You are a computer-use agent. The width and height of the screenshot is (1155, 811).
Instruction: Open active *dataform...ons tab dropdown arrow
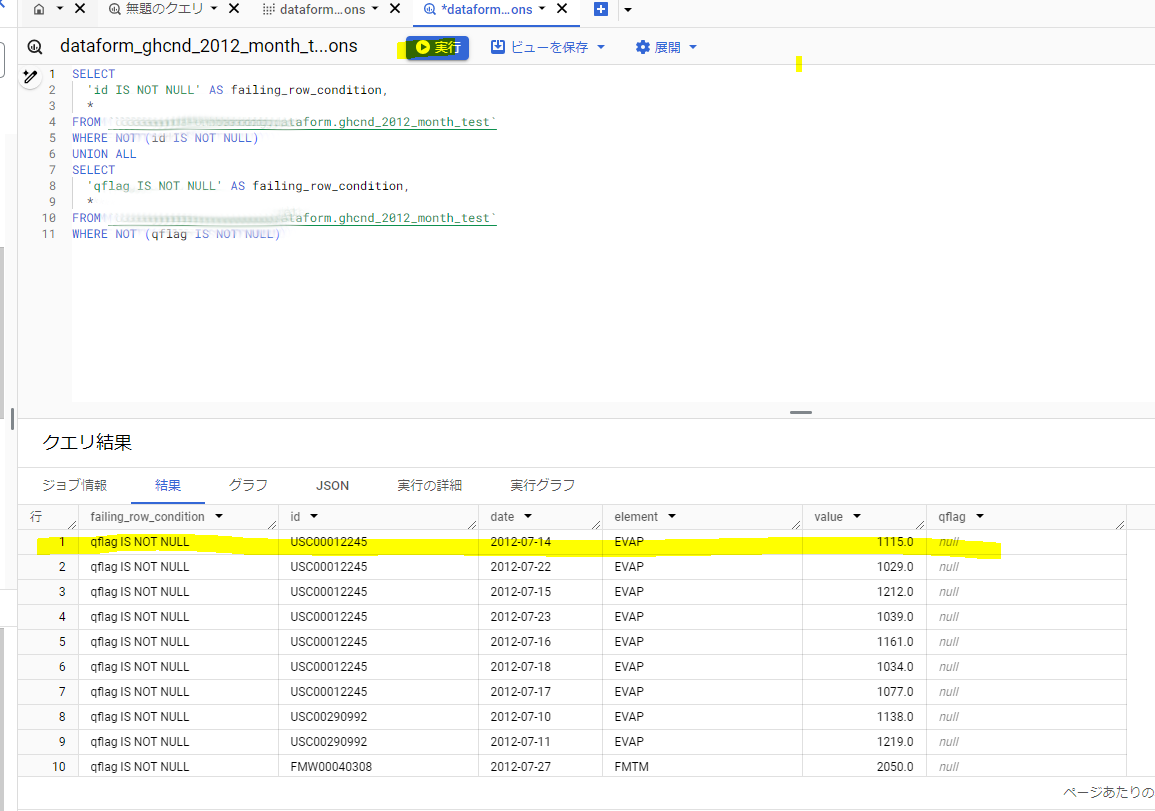pyautogui.click(x=542, y=9)
